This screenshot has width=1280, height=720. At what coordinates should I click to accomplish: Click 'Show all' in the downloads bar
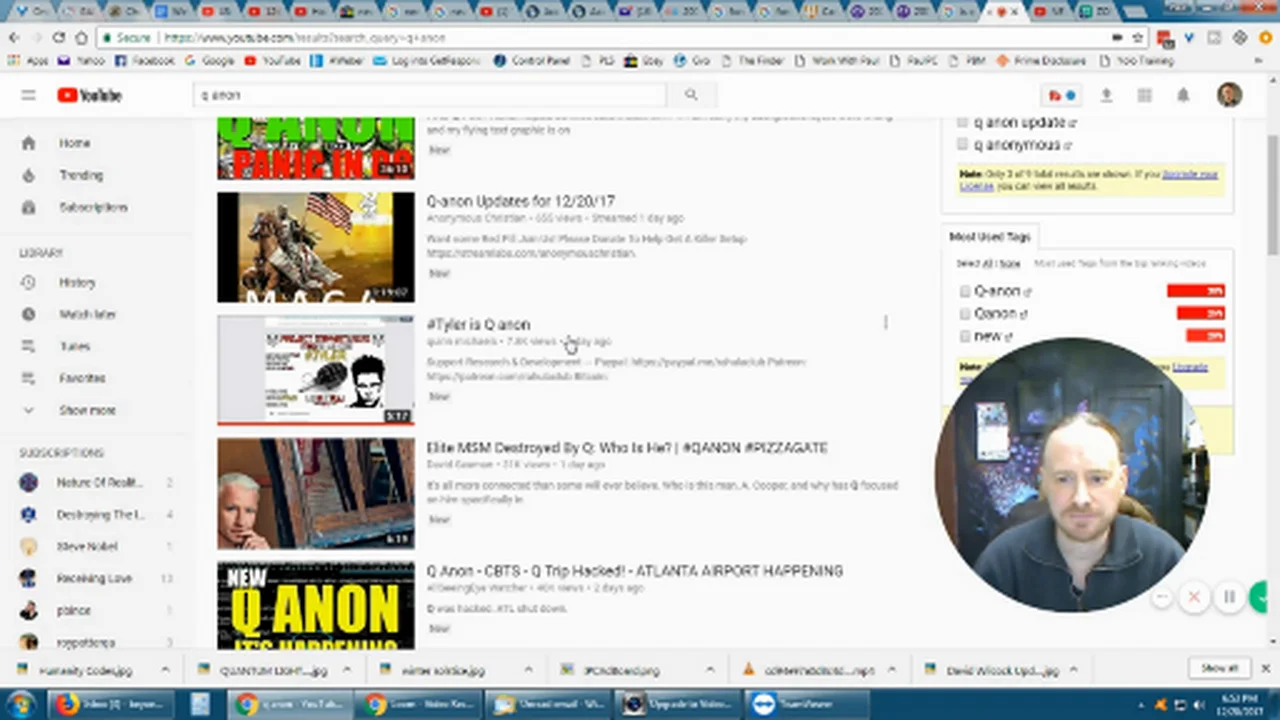click(x=1219, y=668)
